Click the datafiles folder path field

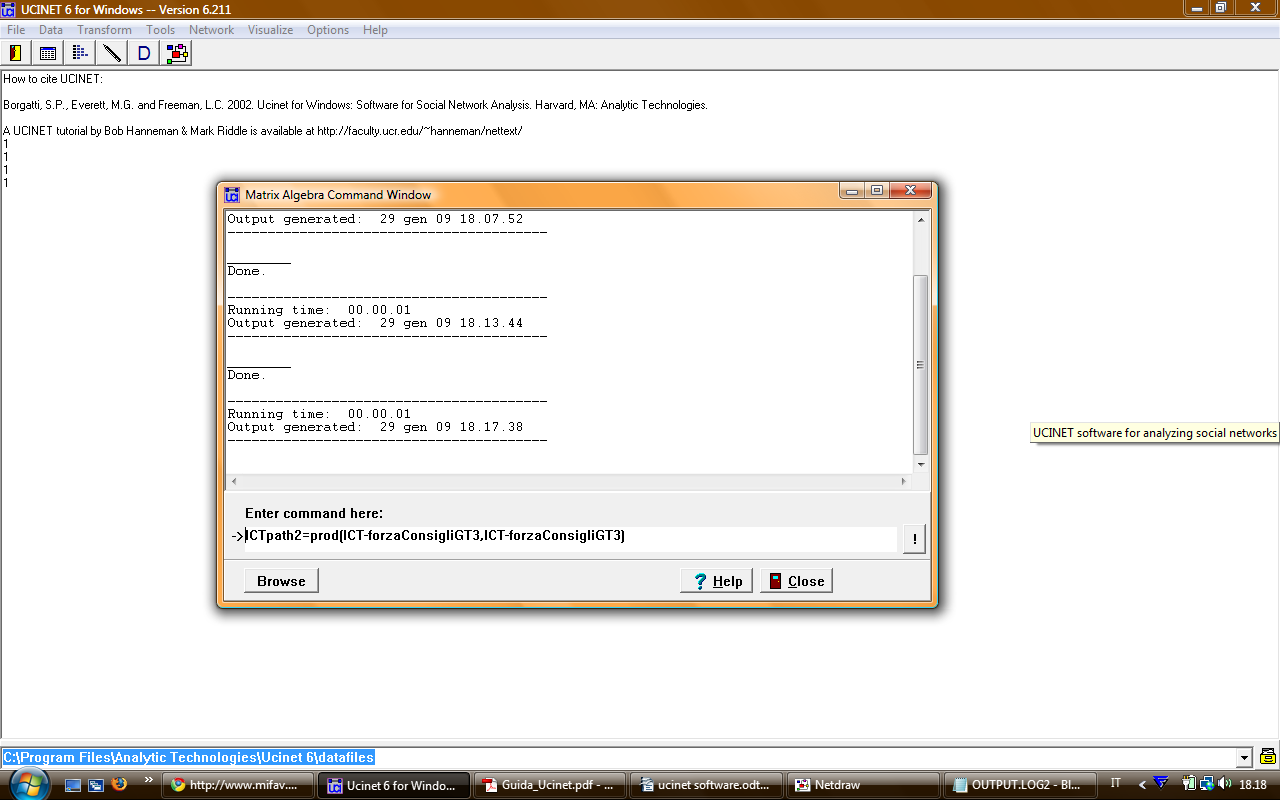pyautogui.click(x=619, y=758)
